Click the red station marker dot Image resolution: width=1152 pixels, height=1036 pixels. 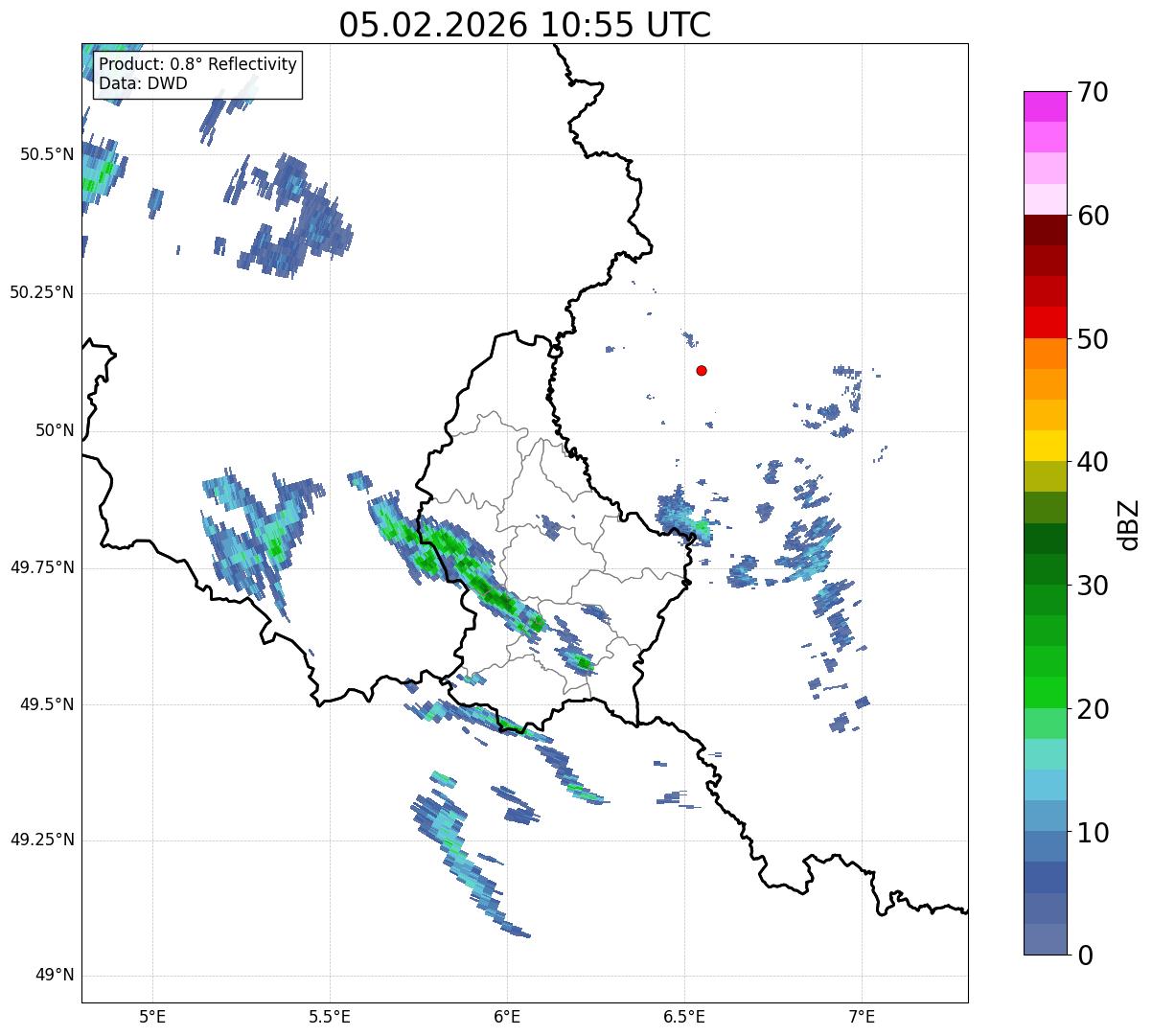702,370
